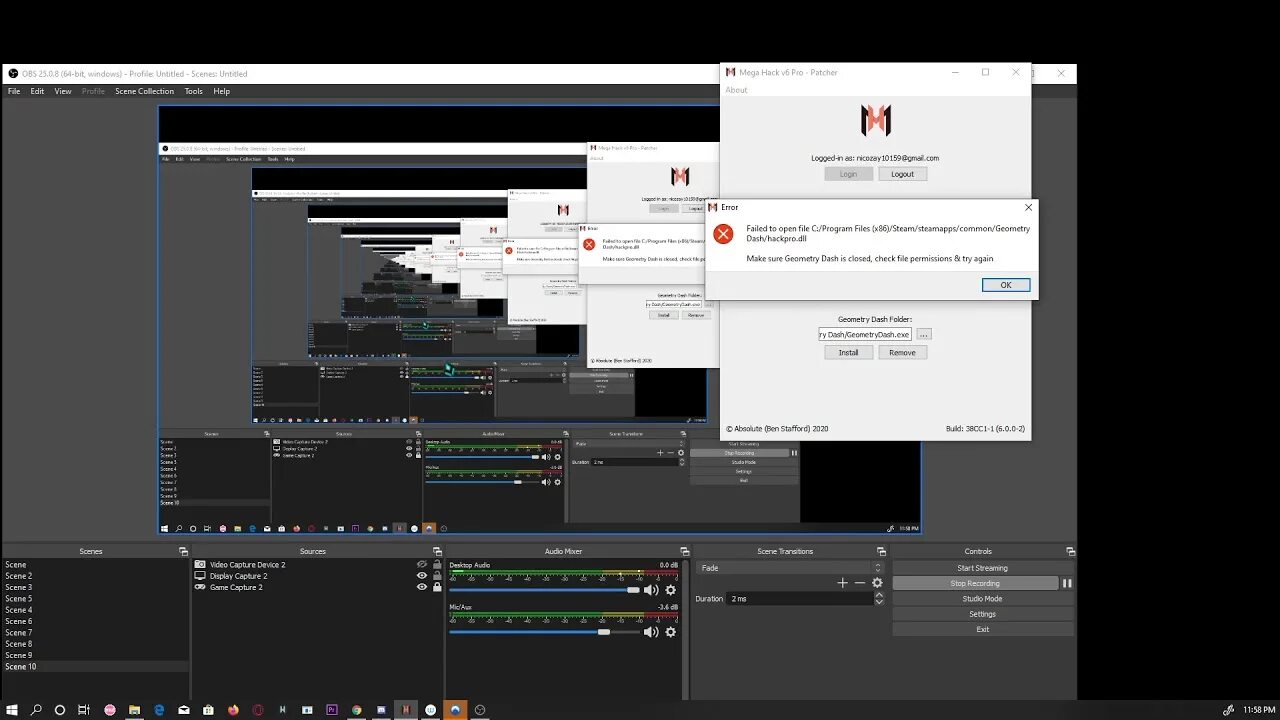Image resolution: width=1280 pixels, height=720 pixels.
Task: Toggle visibility of Video Capture Device 2
Action: tap(422, 565)
